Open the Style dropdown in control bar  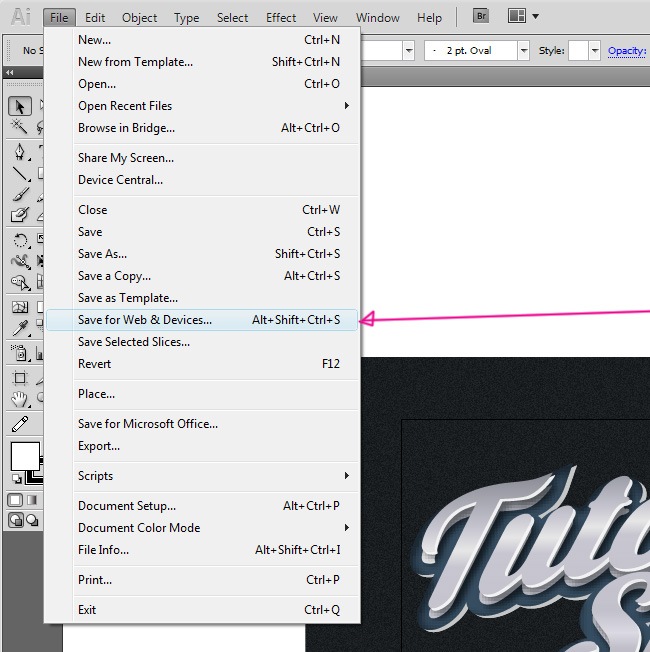click(594, 51)
